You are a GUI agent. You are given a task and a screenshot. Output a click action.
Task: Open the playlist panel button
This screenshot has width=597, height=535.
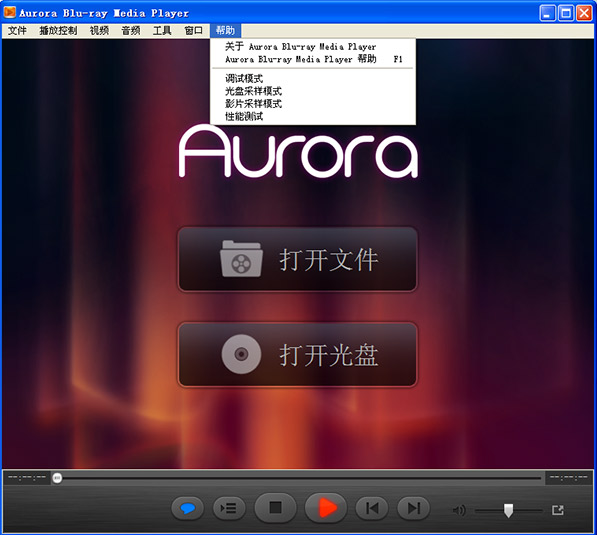coord(229,508)
